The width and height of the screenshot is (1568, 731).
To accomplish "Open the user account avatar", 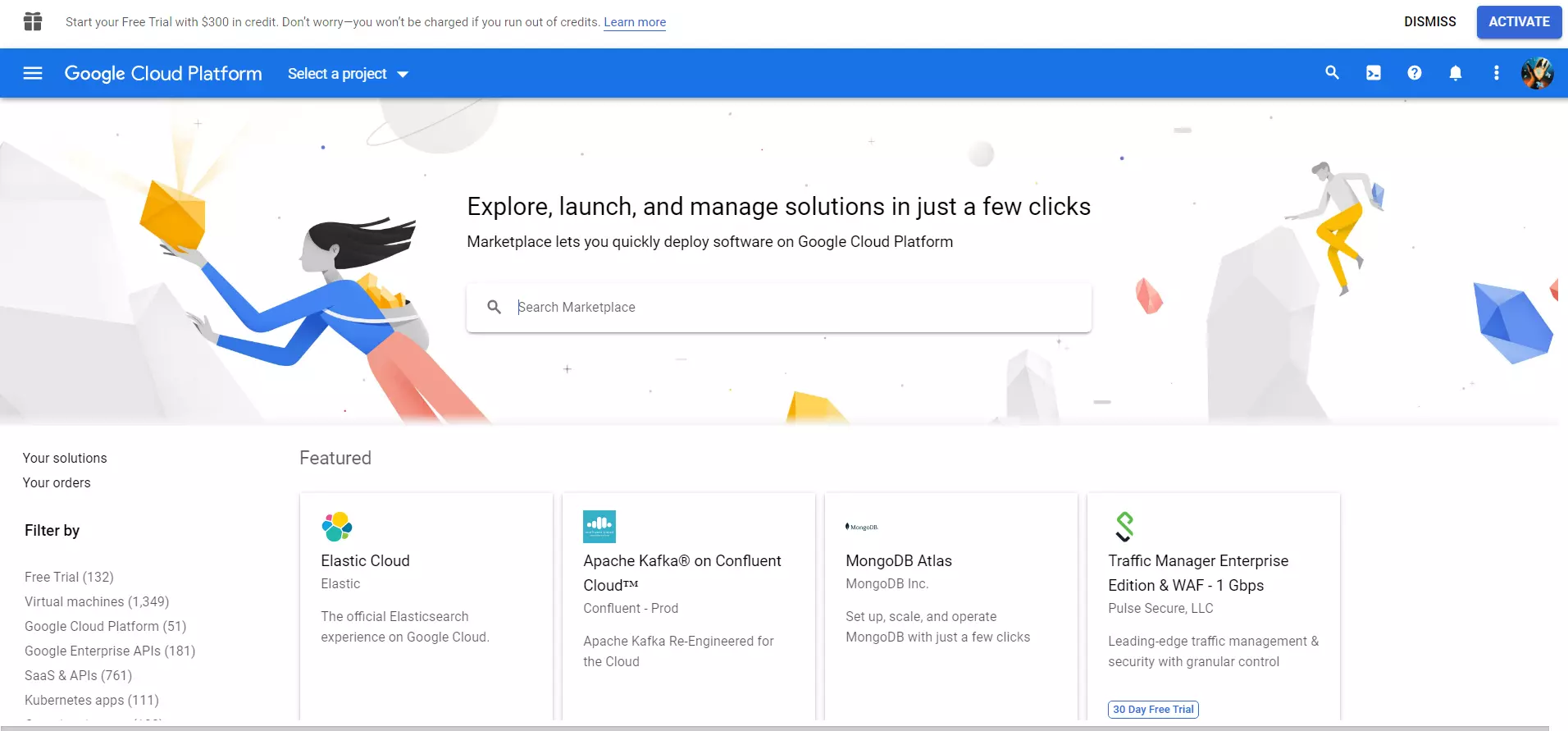I will coord(1537,73).
